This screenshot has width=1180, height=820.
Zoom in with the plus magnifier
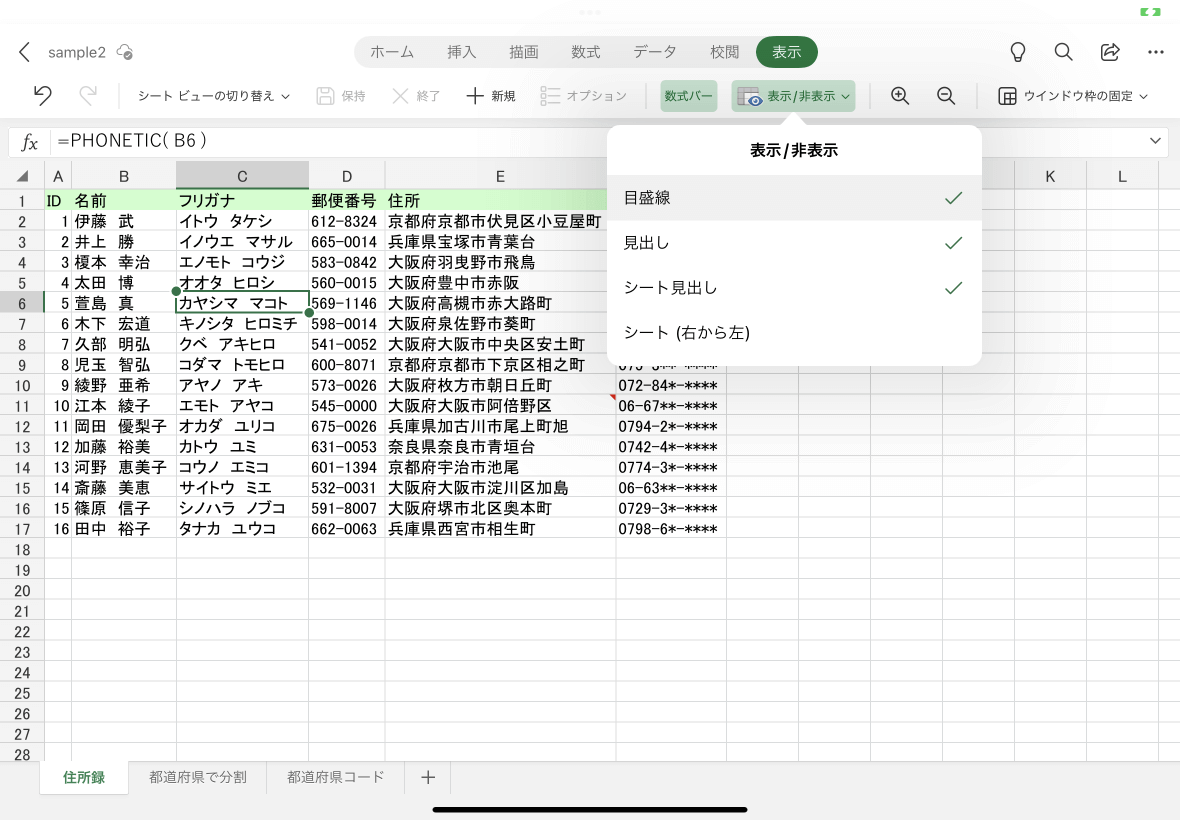[900, 96]
